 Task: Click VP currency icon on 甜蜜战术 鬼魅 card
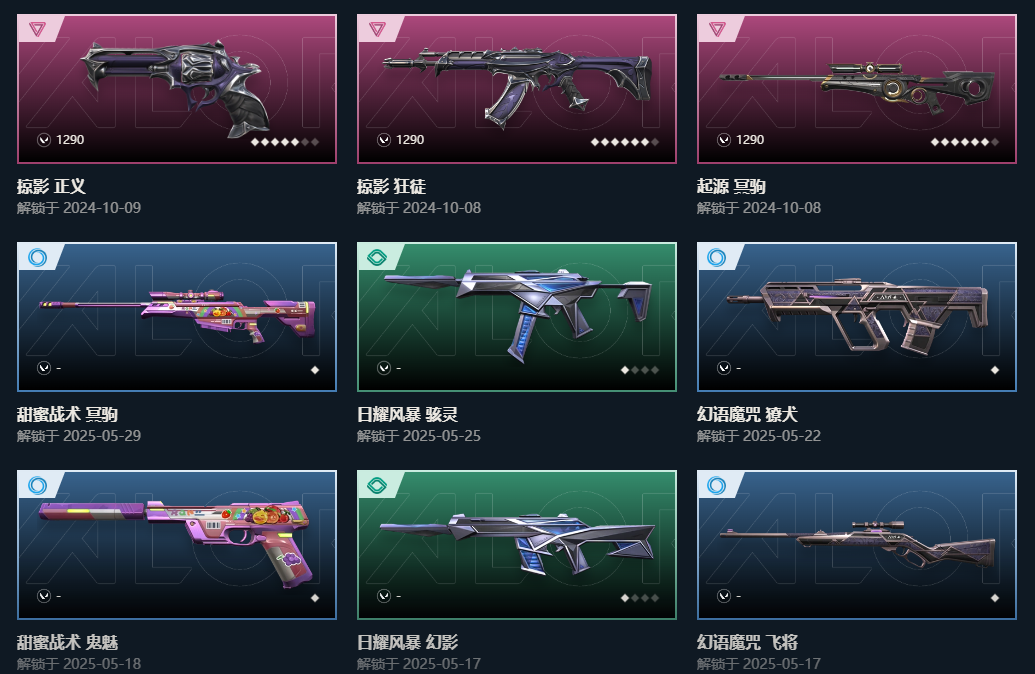point(44,596)
